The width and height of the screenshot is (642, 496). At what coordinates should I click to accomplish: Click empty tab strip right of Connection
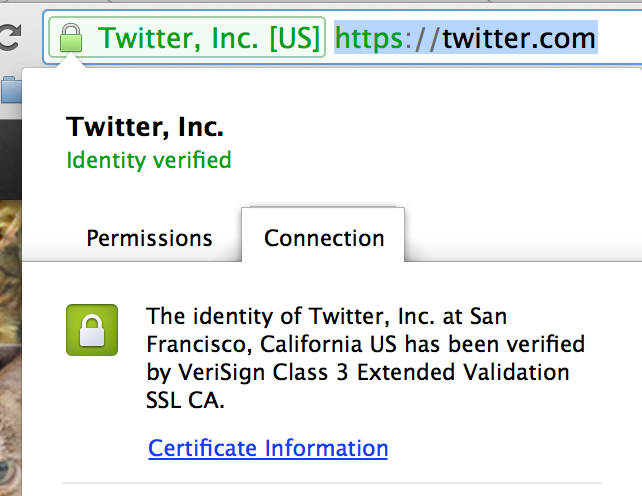click(x=520, y=240)
